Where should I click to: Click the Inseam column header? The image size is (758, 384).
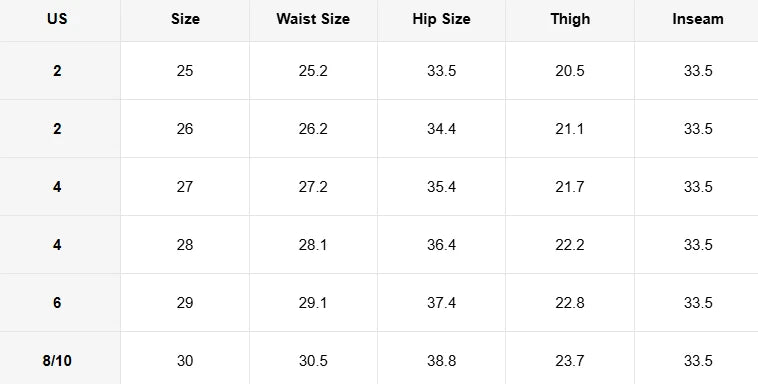click(698, 19)
